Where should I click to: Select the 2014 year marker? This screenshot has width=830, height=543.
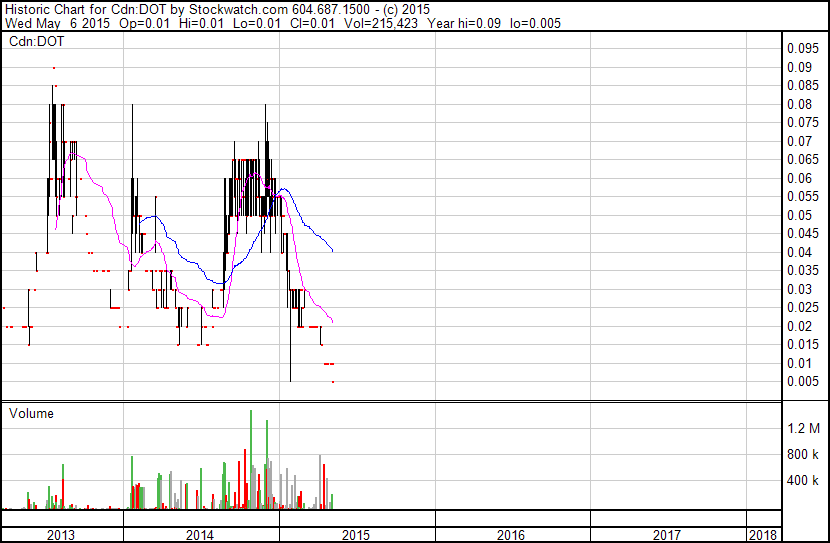click(200, 535)
